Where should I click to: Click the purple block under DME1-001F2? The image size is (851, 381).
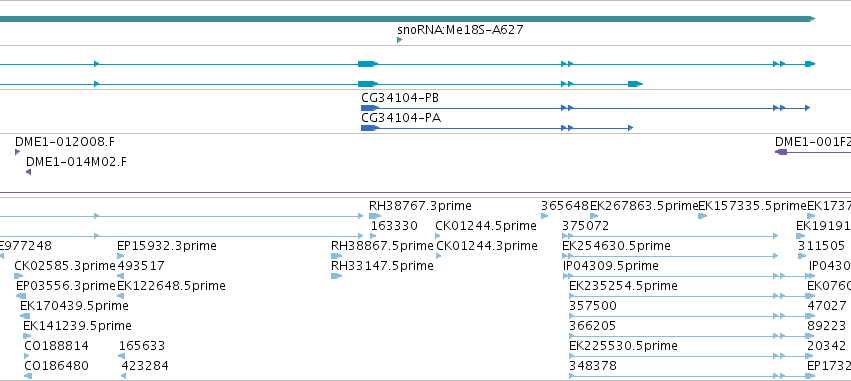click(781, 152)
